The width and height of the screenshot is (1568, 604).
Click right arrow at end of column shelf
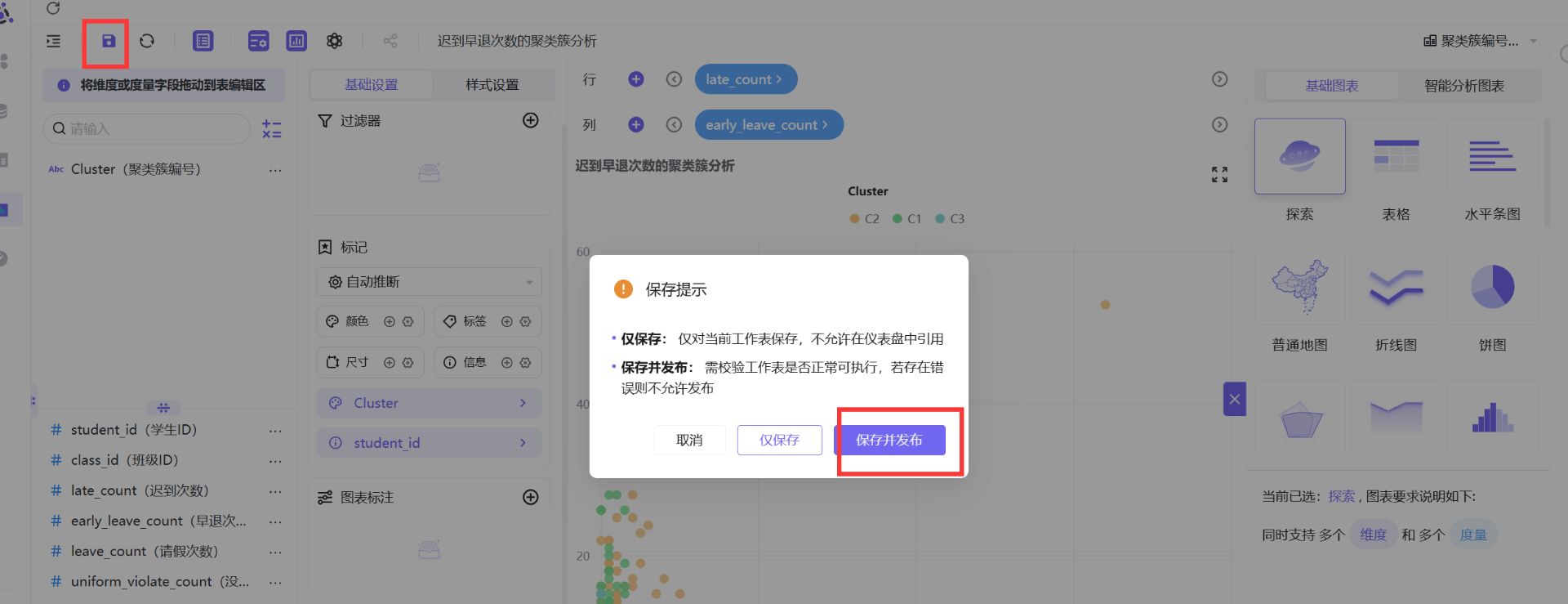click(1219, 124)
